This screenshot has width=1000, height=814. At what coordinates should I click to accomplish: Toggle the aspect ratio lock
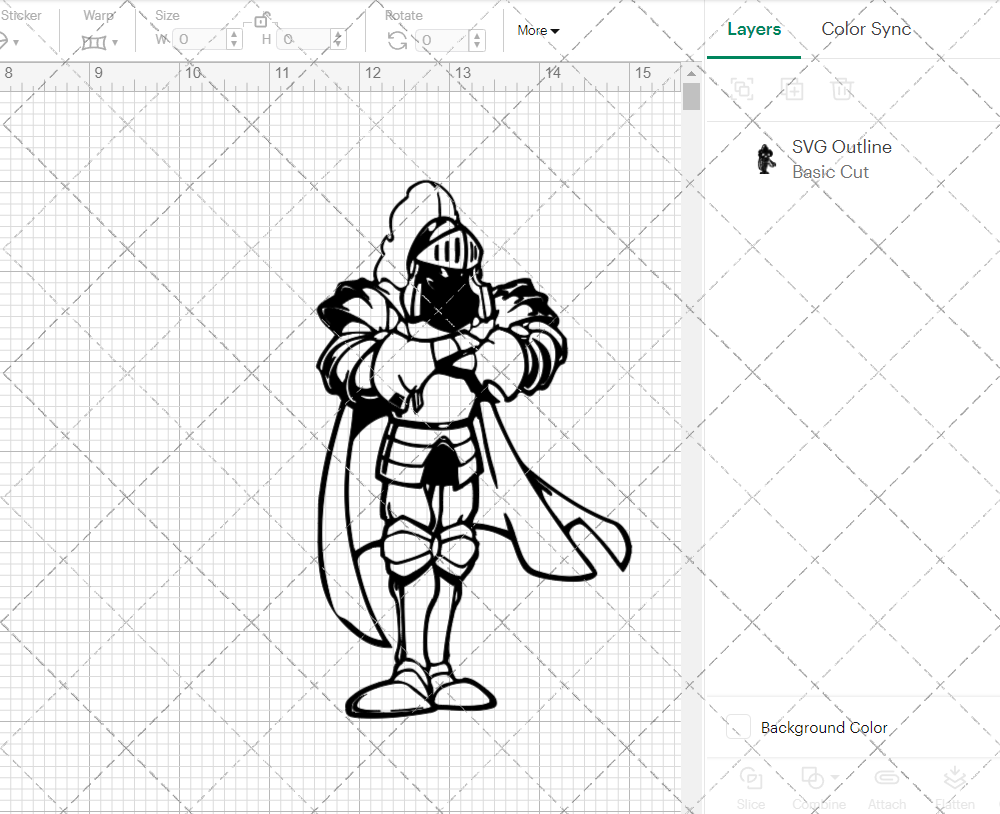pyautogui.click(x=262, y=20)
